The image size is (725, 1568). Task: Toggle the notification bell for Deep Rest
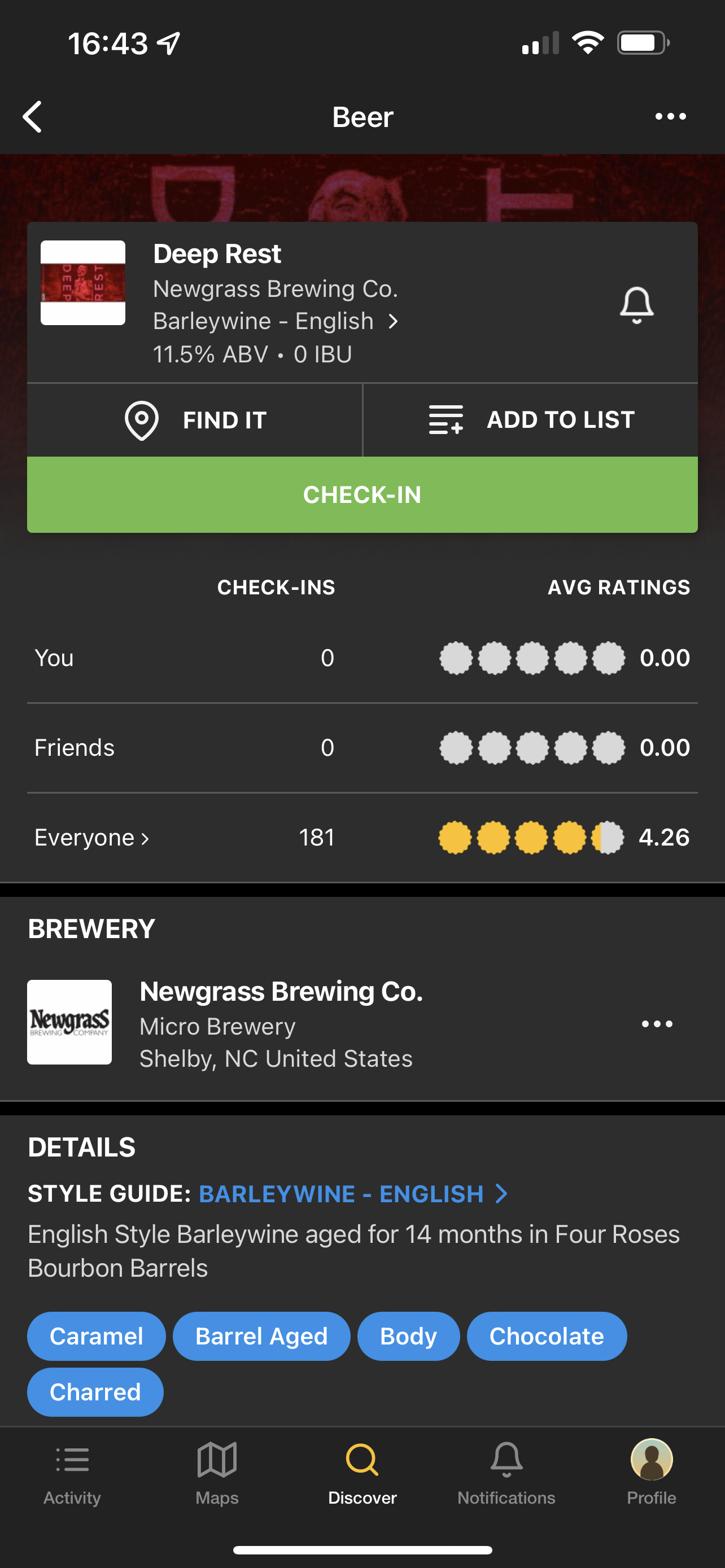(637, 305)
